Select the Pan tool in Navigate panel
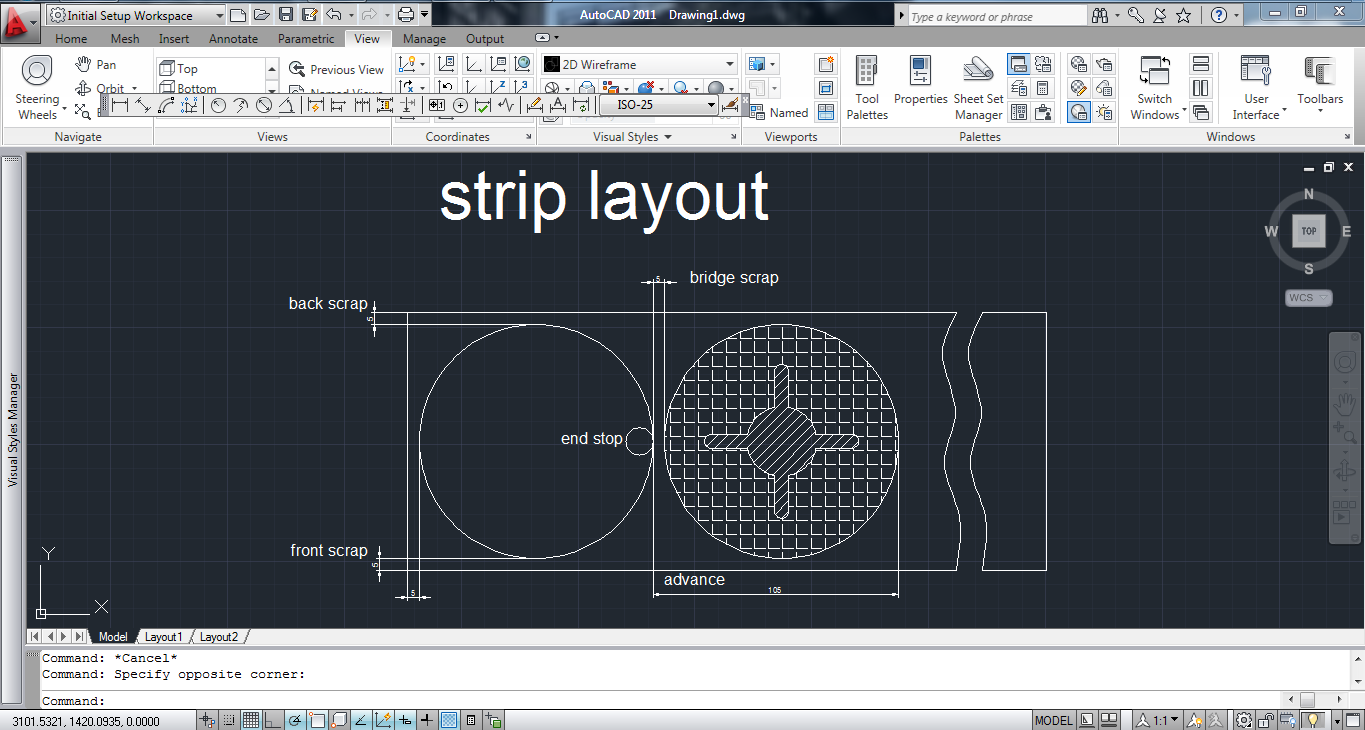Viewport: 1365px width, 730px height. (105, 63)
